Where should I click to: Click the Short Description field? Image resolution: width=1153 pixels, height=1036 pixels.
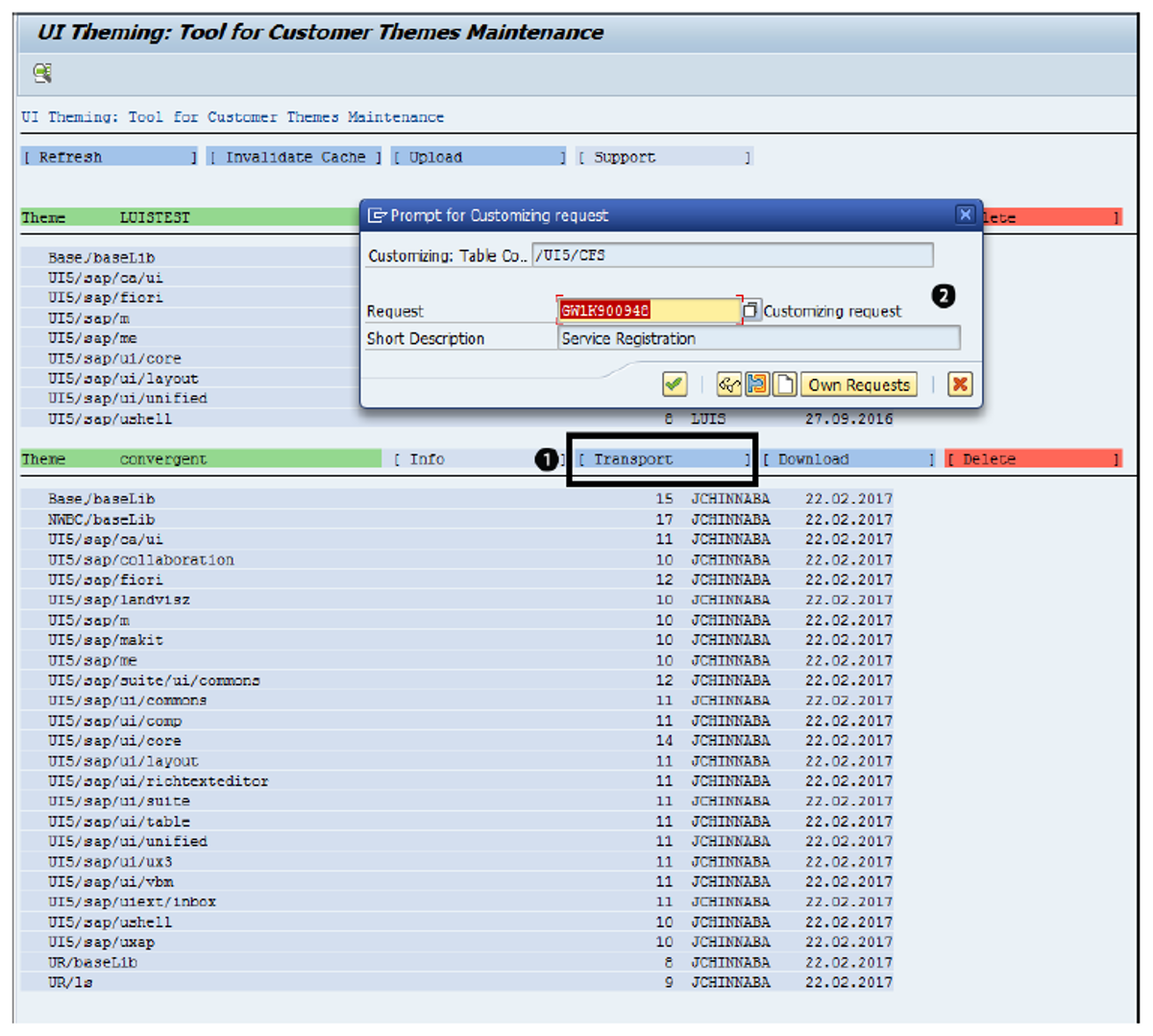tap(759, 337)
